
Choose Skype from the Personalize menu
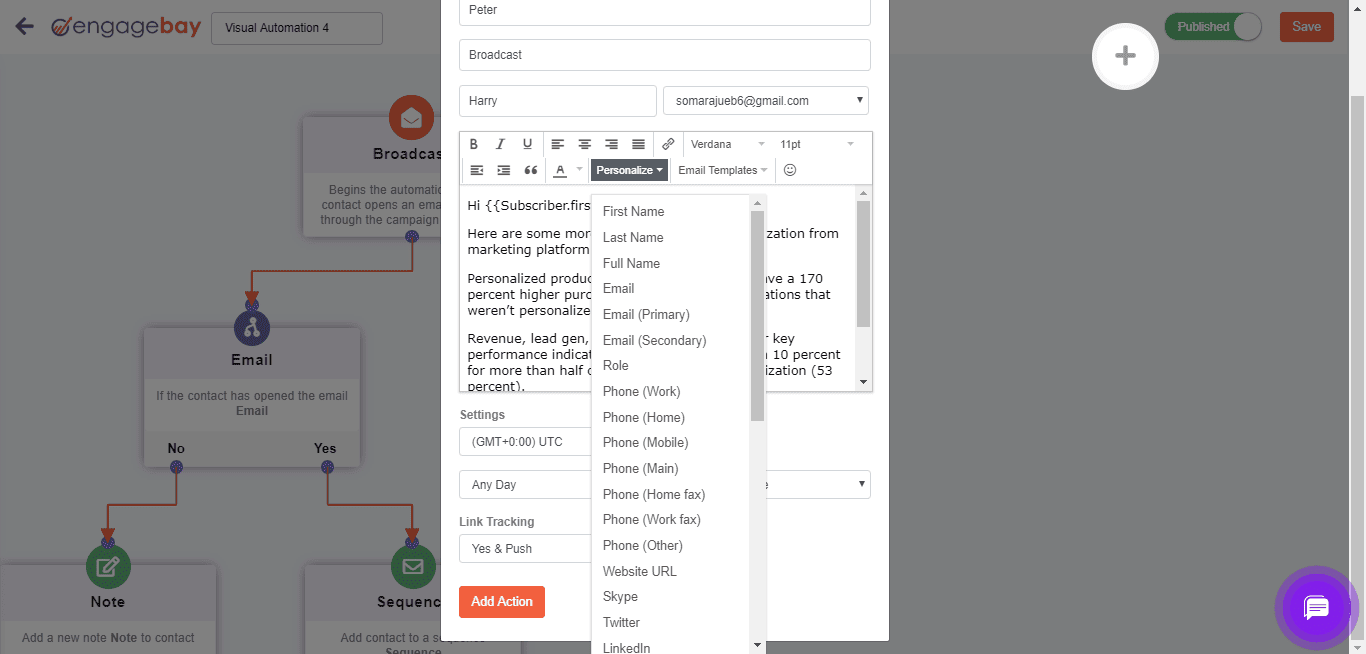(621, 596)
